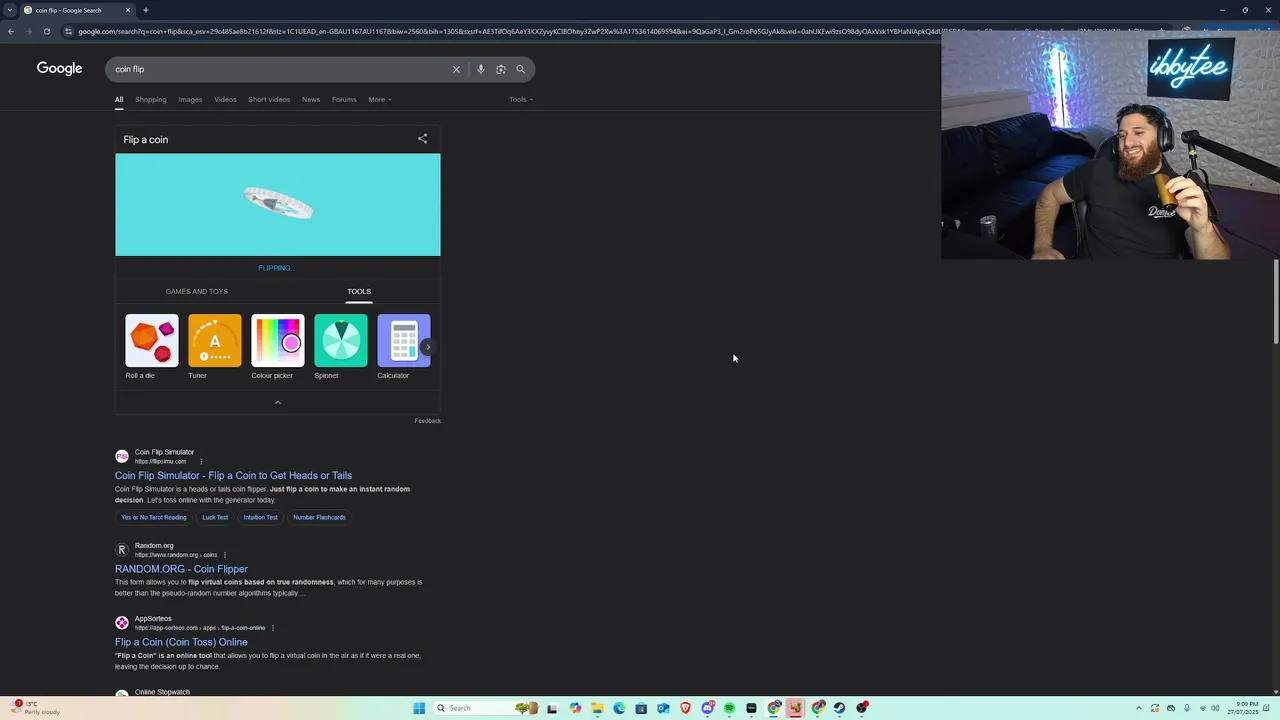Screen dimensions: 1280x720
Task: Reload the page in the browser
Action: click(46, 31)
